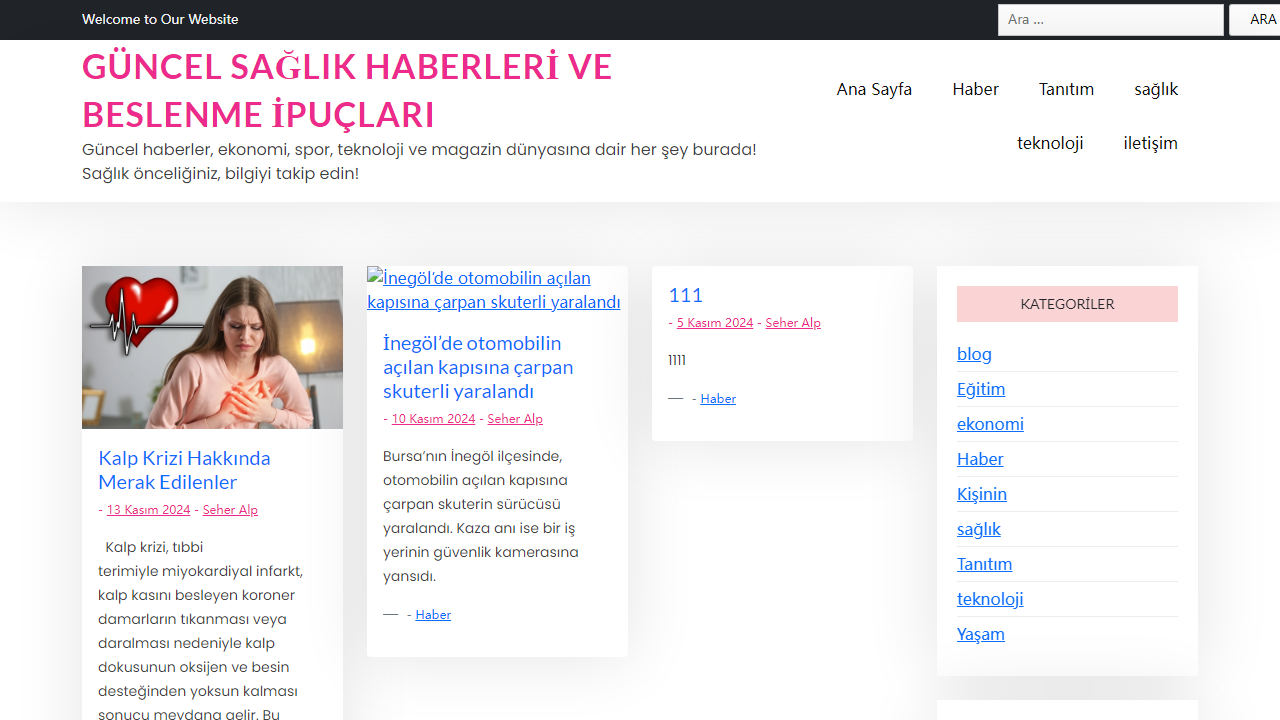Navigate to the sağlık menu item
Viewport: 1280px width, 720px height.
coord(1156,89)
